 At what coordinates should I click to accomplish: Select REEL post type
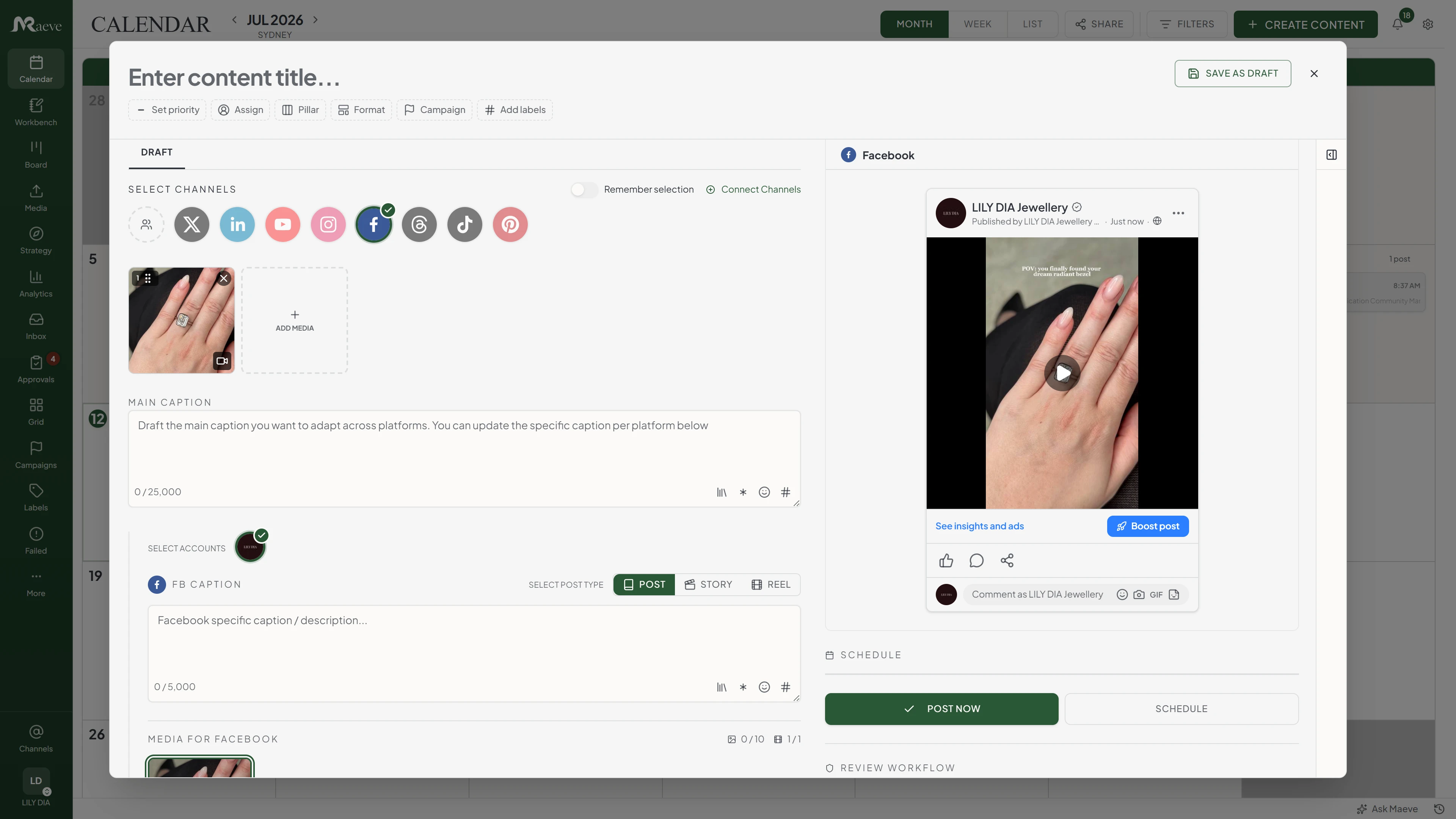[x=770, y=584]
